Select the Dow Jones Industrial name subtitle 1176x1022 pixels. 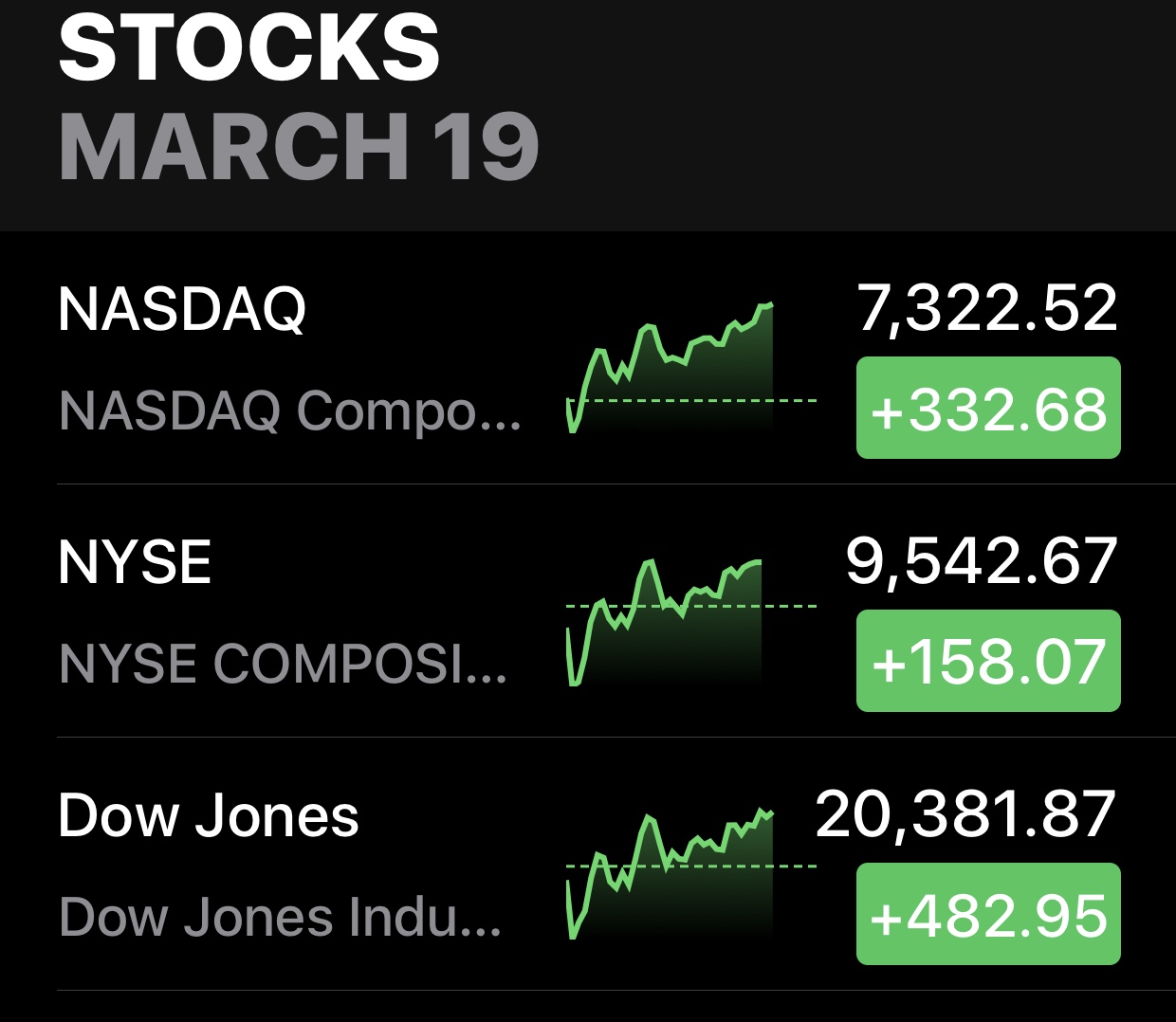[x=281, y=917]
